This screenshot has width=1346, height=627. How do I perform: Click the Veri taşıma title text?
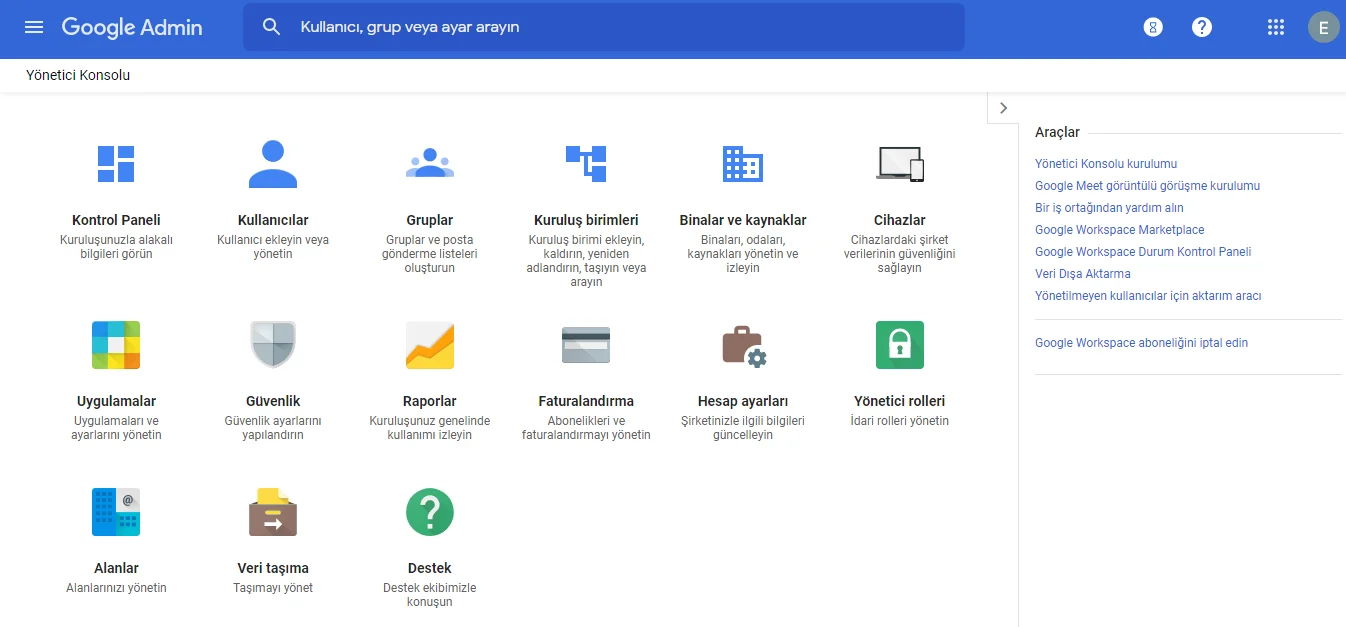(273, 568)
